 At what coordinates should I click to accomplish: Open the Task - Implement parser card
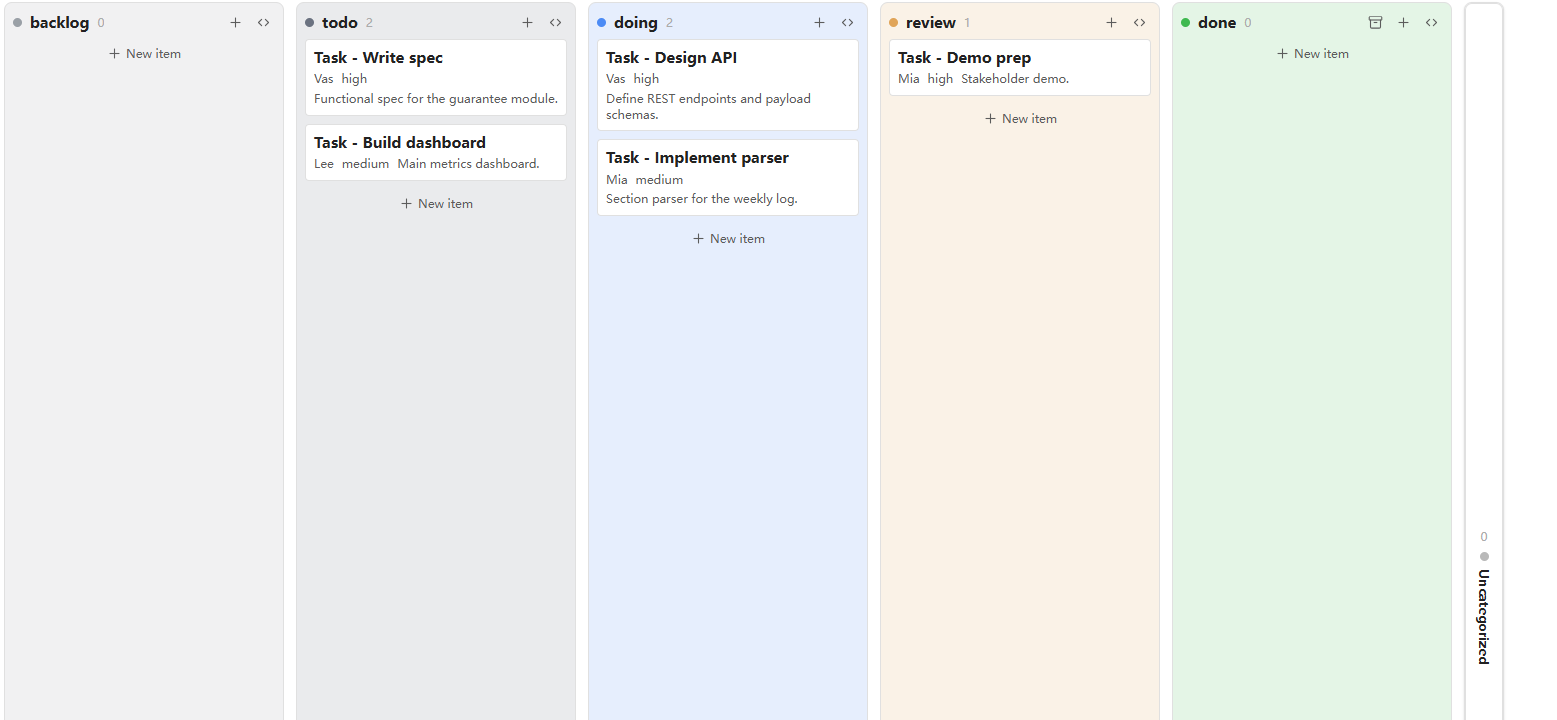pyautogui.click(x=728, y=178)
